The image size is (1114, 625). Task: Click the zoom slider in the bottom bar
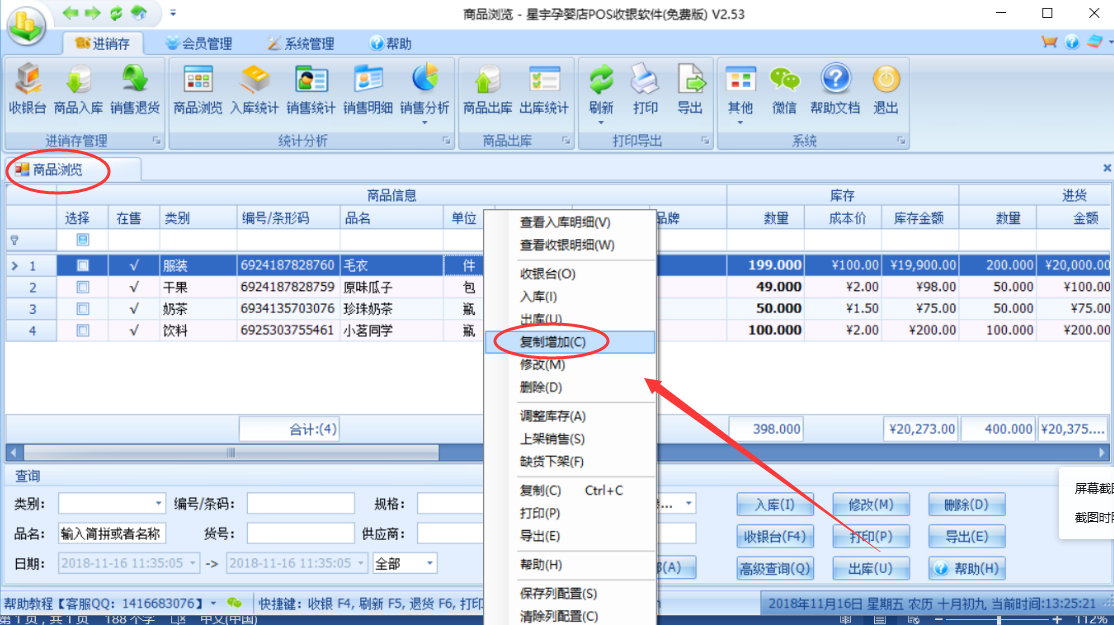point(998,620)
